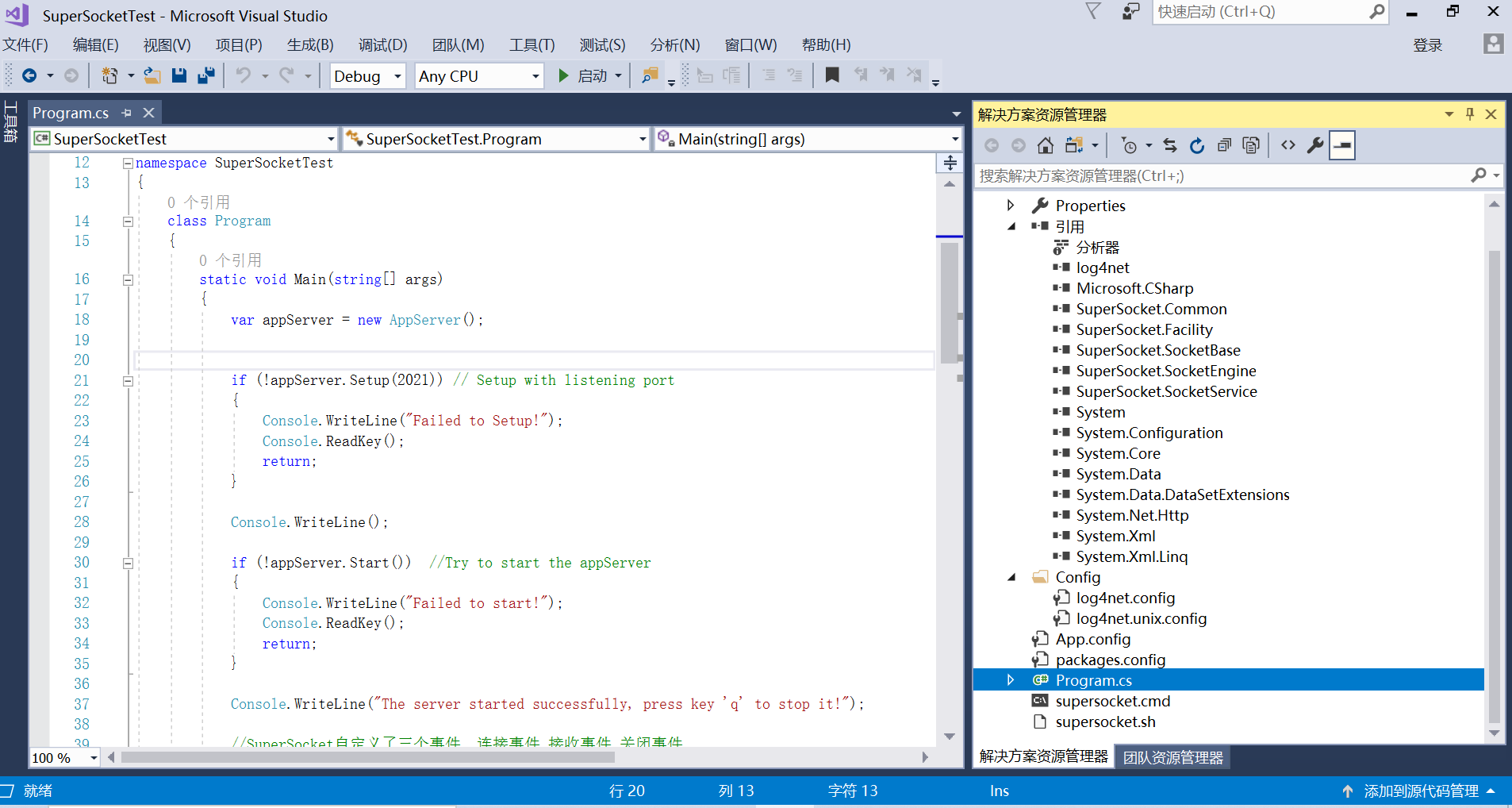
Task: Click the Home icon in Solution Explorer
Action: pos(1046,145)
